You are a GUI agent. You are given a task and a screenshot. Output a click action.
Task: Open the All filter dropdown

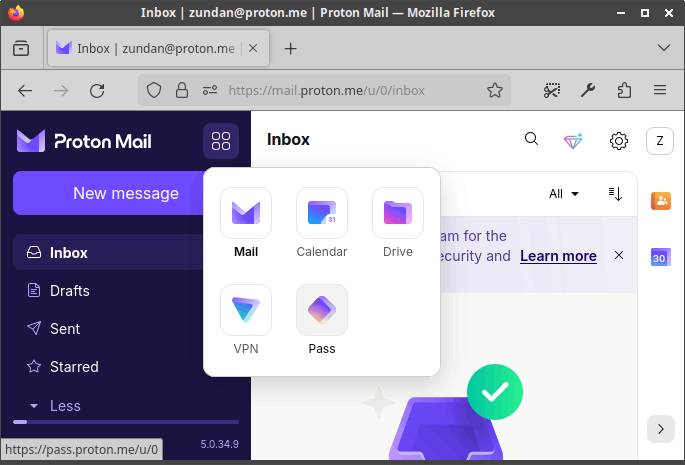point(564,194)
